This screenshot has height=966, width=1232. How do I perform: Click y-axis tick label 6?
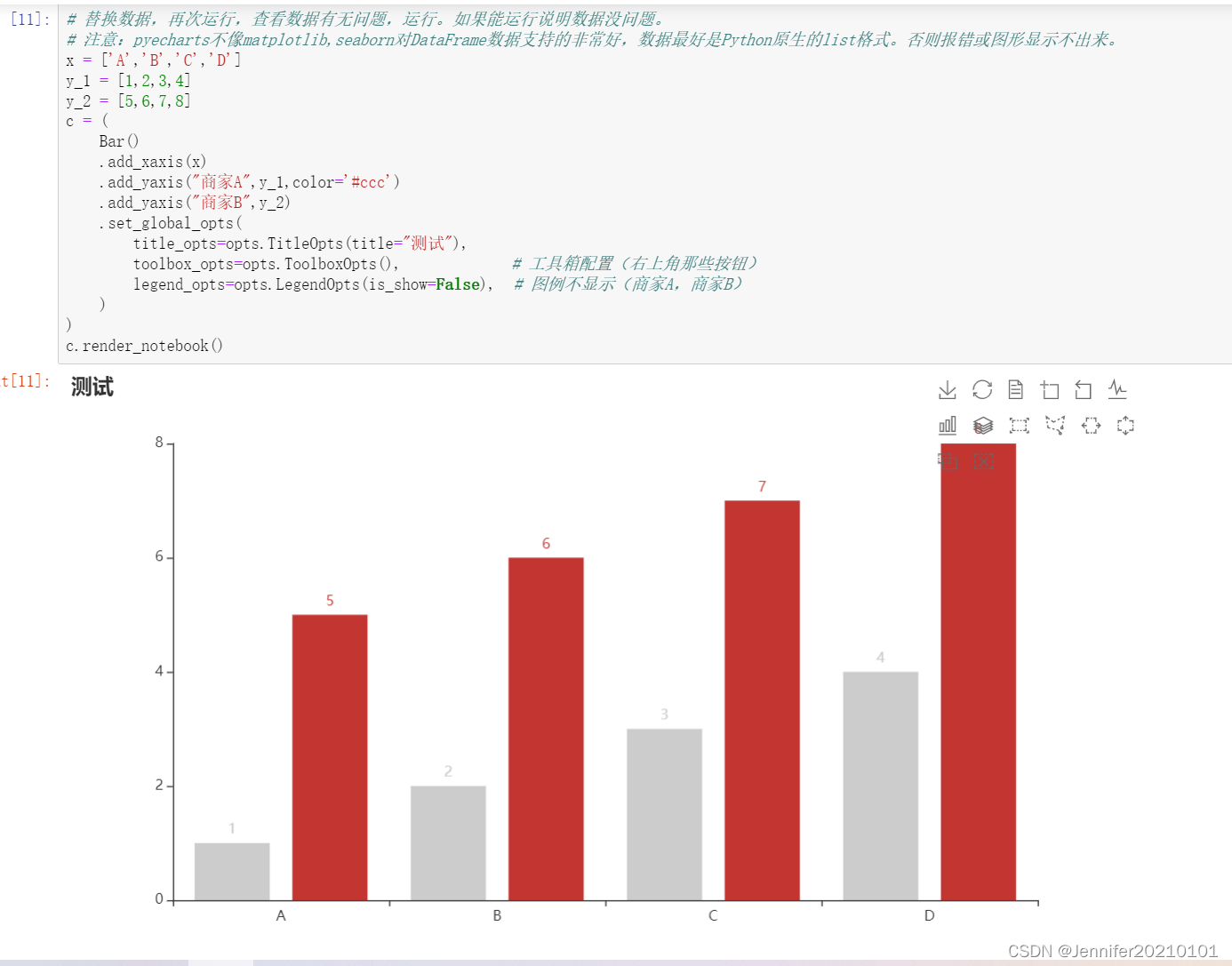click(159, 557)
